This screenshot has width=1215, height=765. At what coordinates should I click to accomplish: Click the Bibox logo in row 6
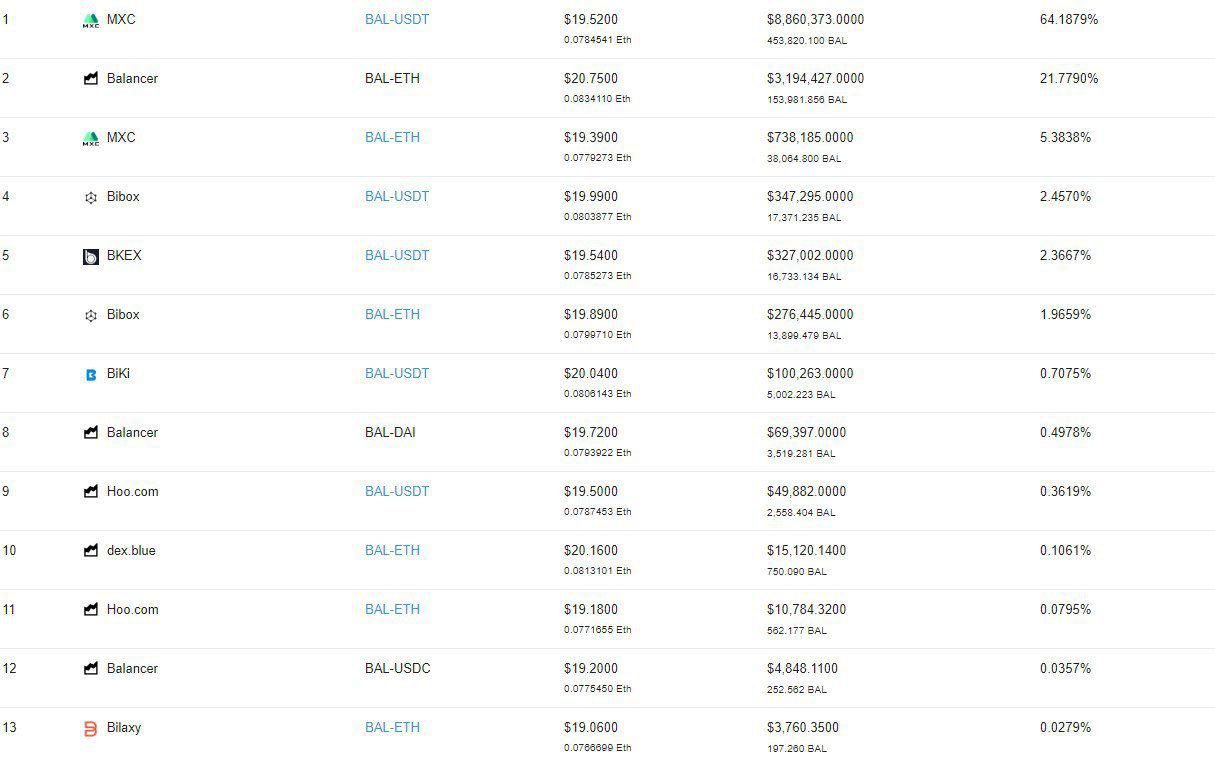91,316
